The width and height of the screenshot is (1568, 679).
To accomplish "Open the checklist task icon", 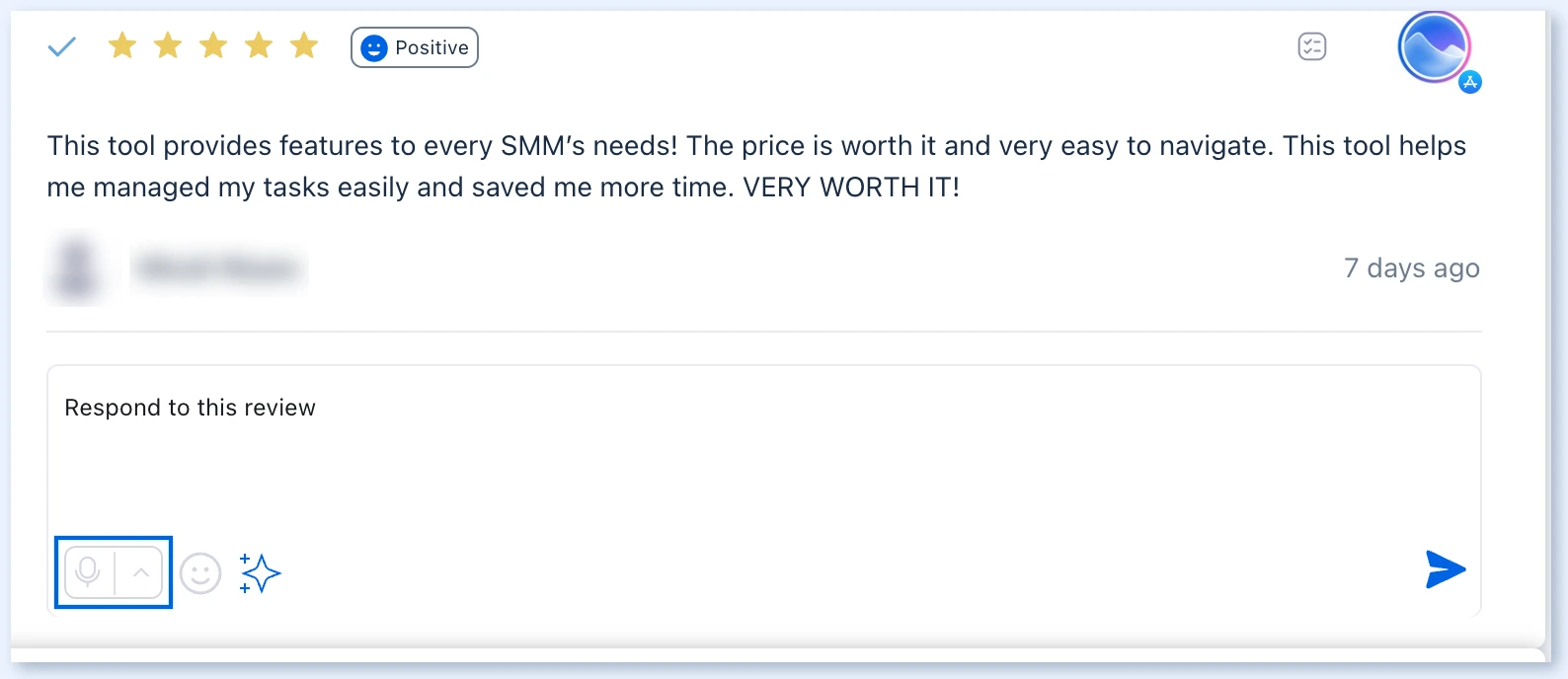I will click(x=1312, y=46).
